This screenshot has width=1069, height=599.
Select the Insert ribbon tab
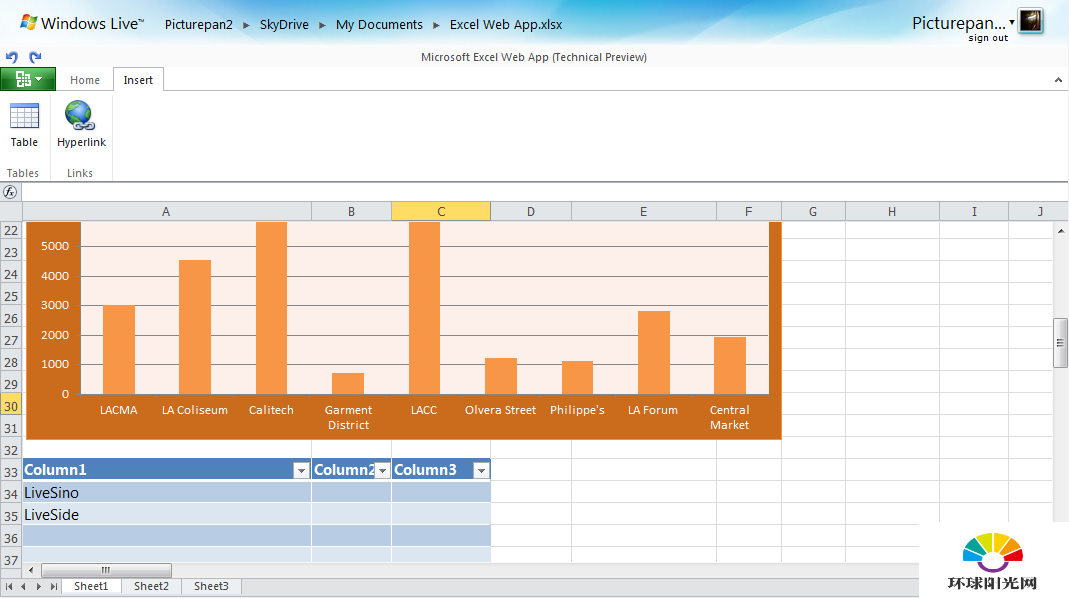(138, 80)
